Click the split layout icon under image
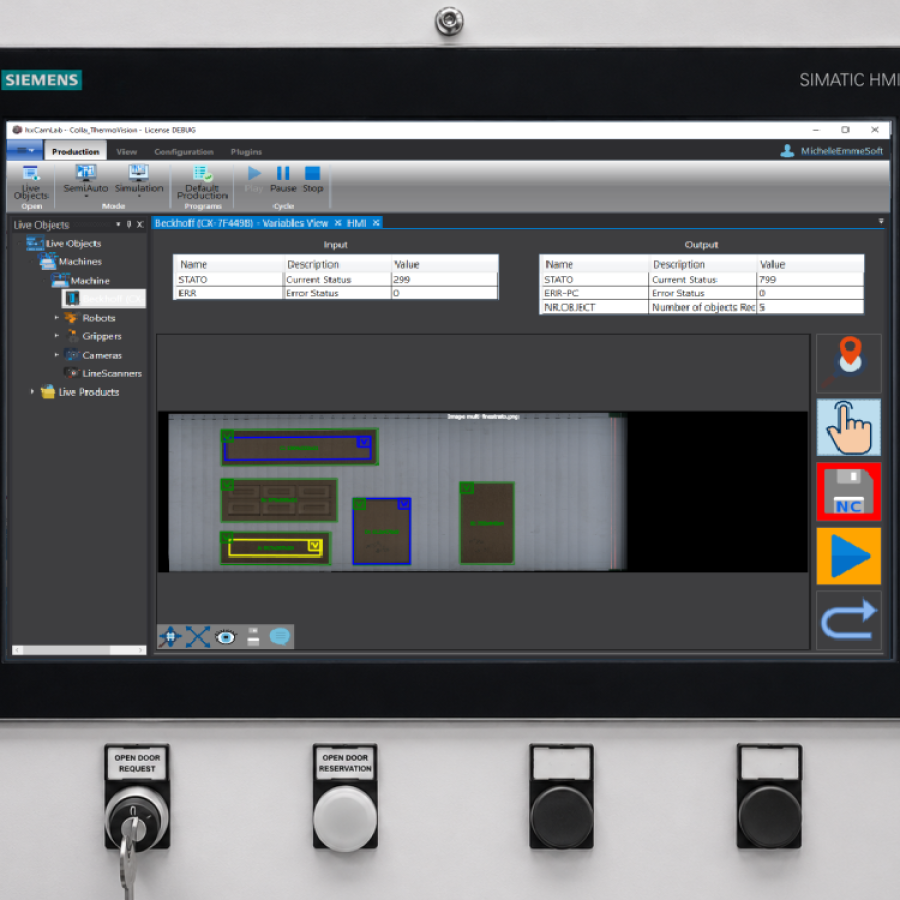Viewport: 900px width, 900px height. [x=253, y=637]
